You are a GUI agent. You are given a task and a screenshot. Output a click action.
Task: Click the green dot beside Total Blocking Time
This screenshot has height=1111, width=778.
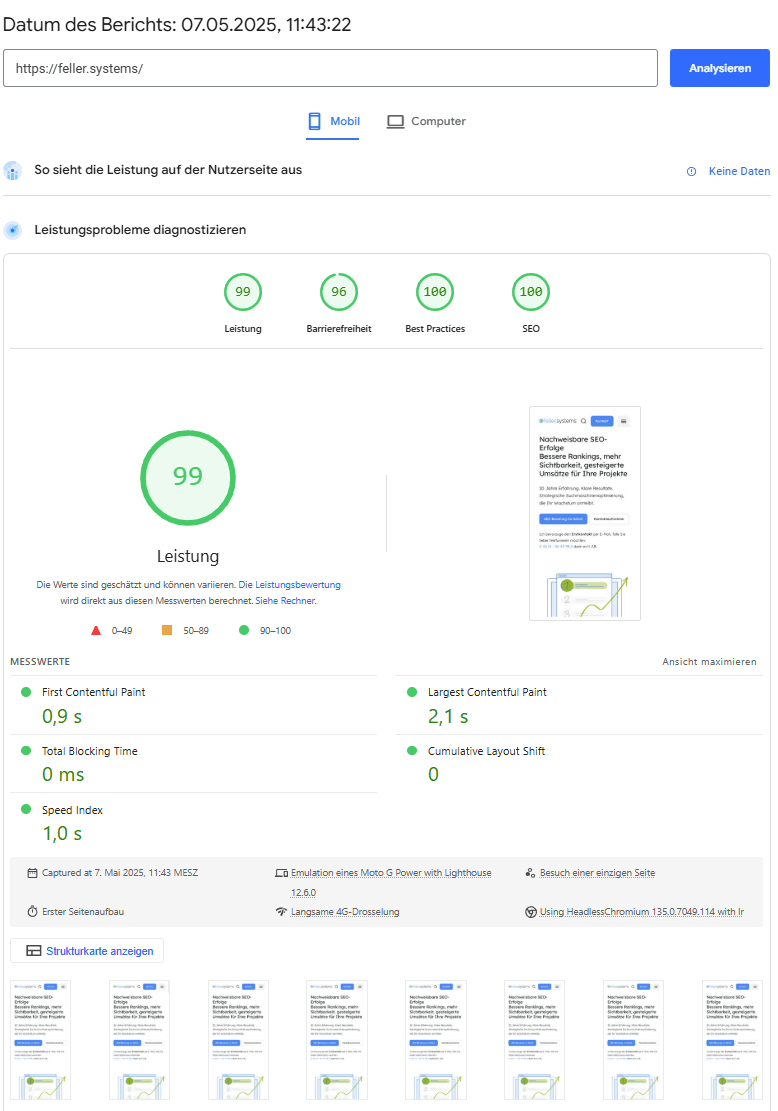point(26,750)
